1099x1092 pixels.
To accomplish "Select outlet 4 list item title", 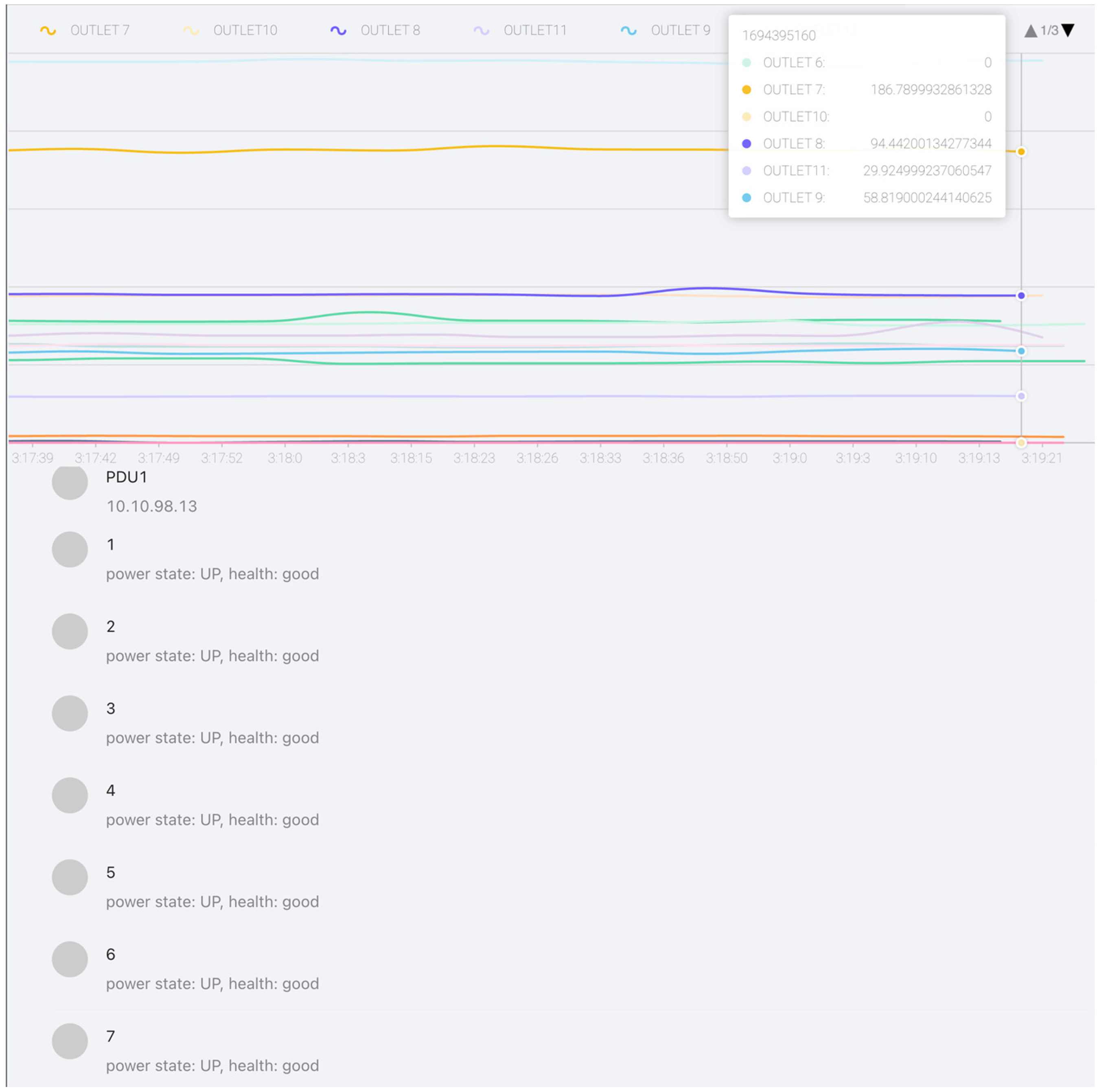I will [x=110, y=790].
